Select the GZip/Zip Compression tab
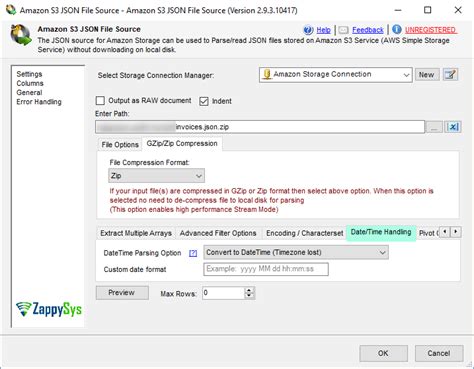Viewport: 474px width, 369px height. click(x=182, y=144)
